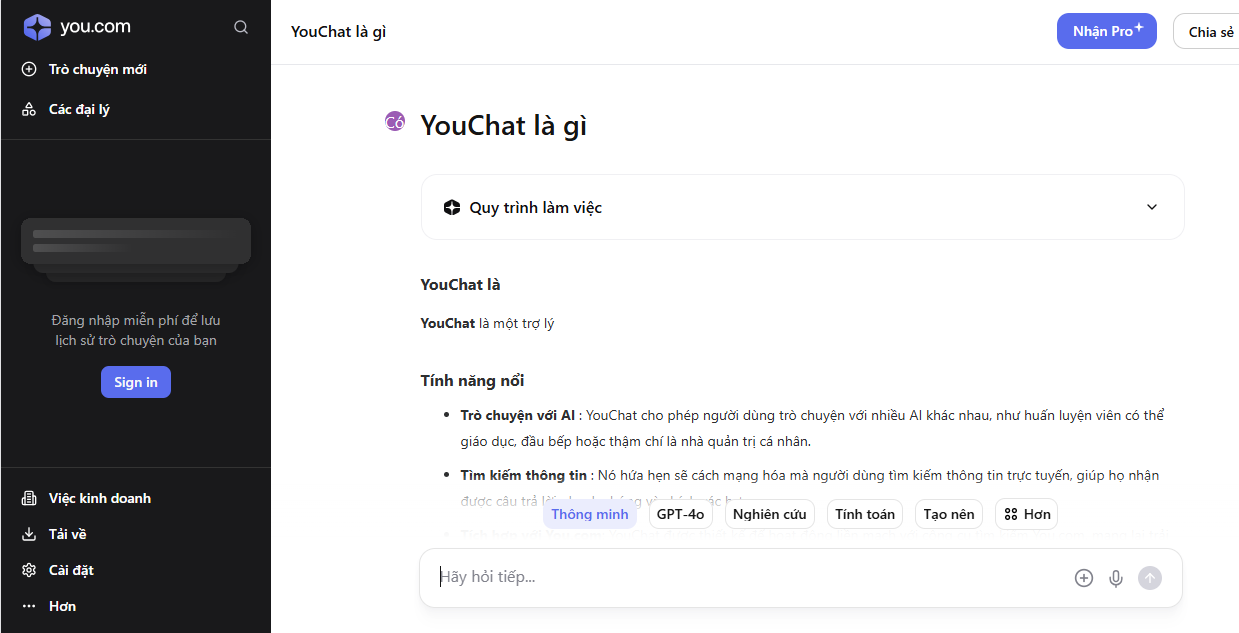Start a new chat with Trò chuyện mới

tap(97, 69)
